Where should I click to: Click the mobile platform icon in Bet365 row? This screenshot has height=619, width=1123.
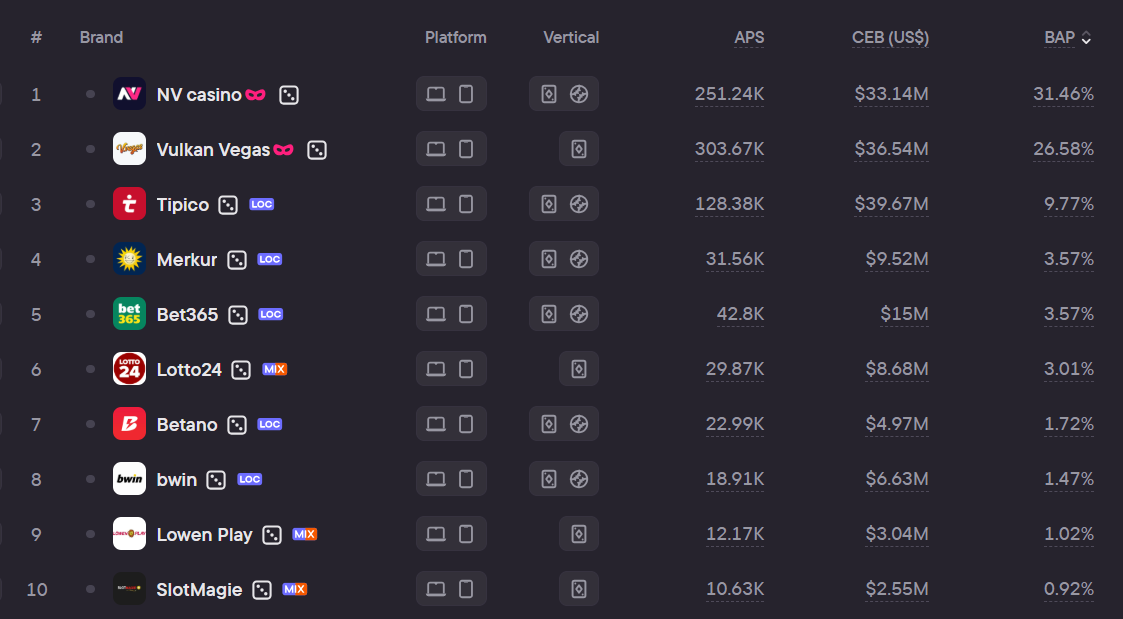tap(466, 314)
